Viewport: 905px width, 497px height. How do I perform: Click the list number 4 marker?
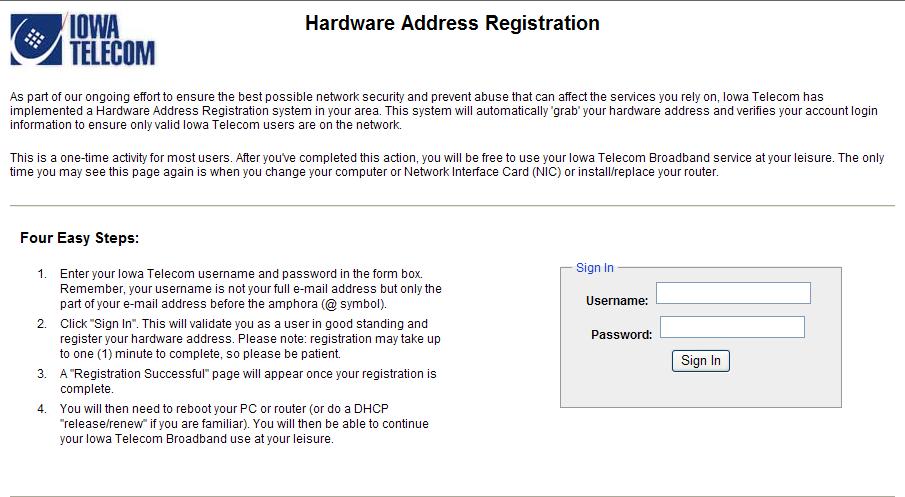(42, 409)
